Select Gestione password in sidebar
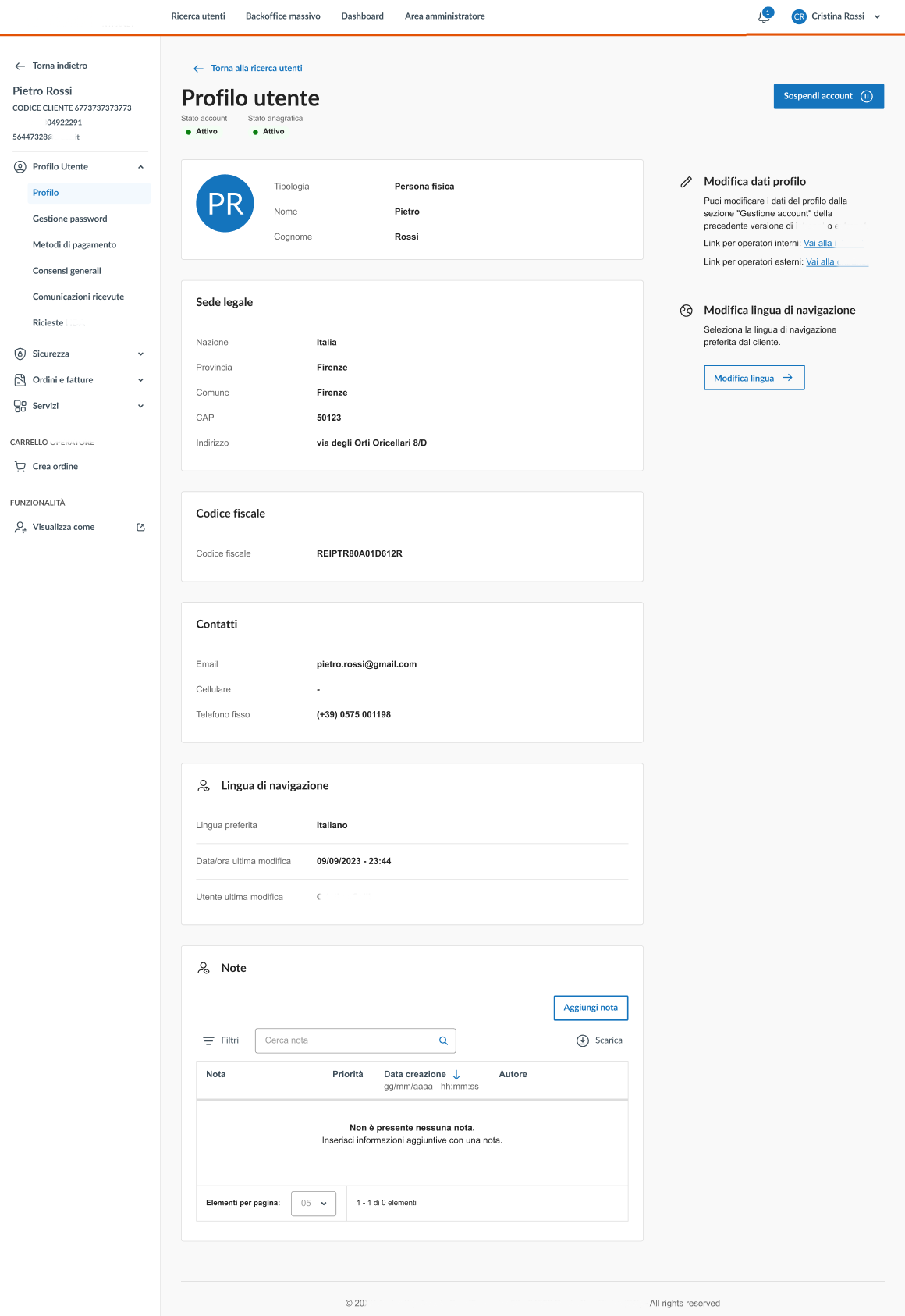Image resolution: width=905 pixels, height=1316 pixels. click(x=70, y=219)
